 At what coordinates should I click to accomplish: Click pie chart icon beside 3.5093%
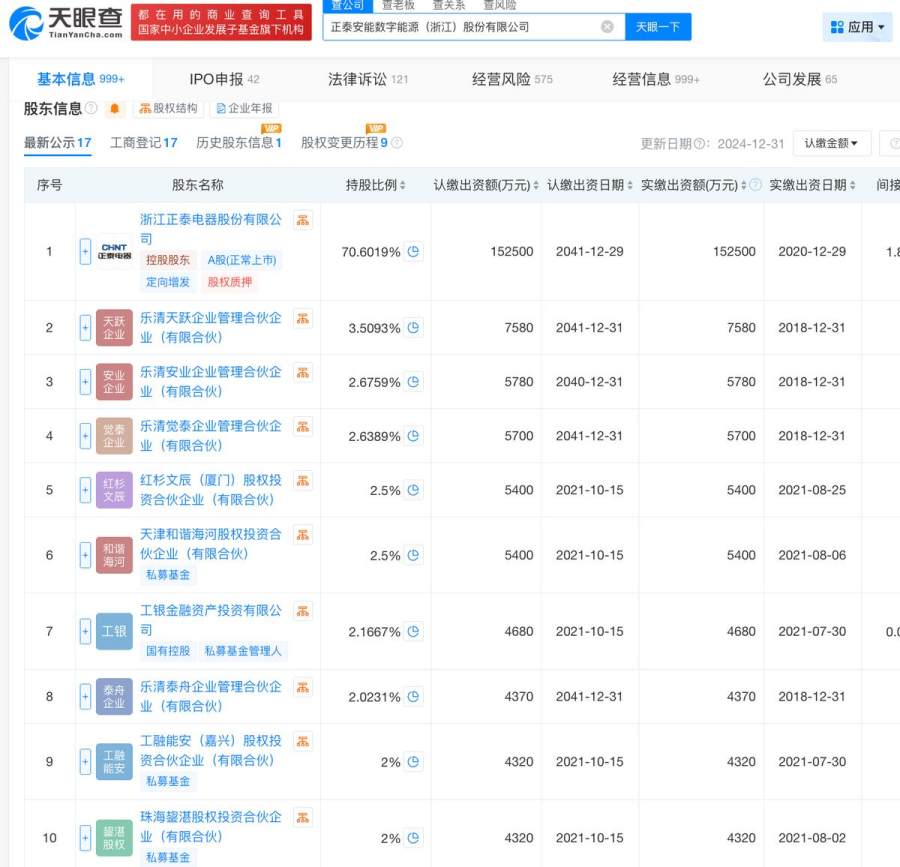point(413,328)
